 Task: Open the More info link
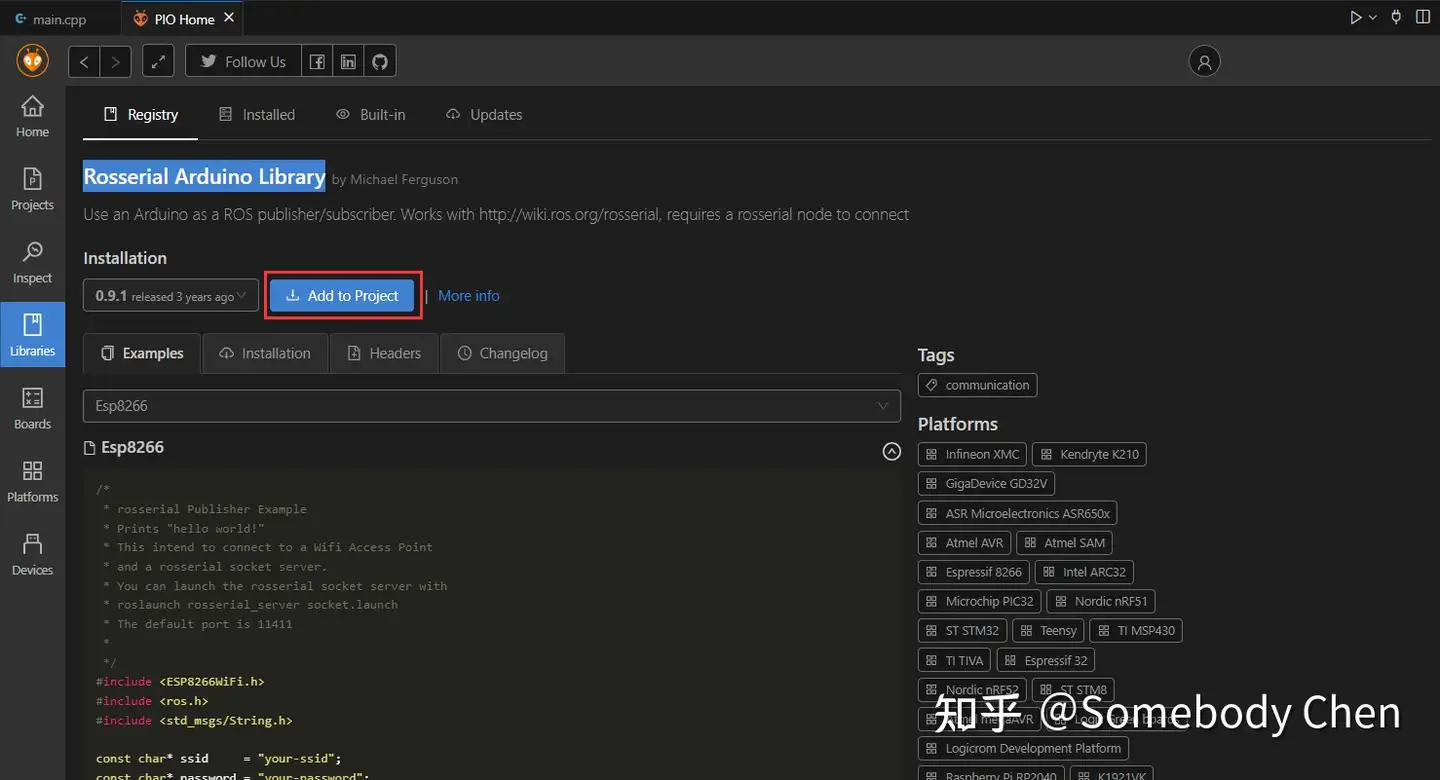tap(469, 296)
